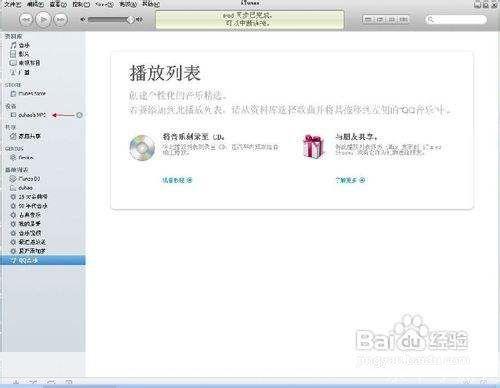Select the 90 年代音乐 smart playlist
The width and height of the screenshot is (500, 388).
point(29,206)
